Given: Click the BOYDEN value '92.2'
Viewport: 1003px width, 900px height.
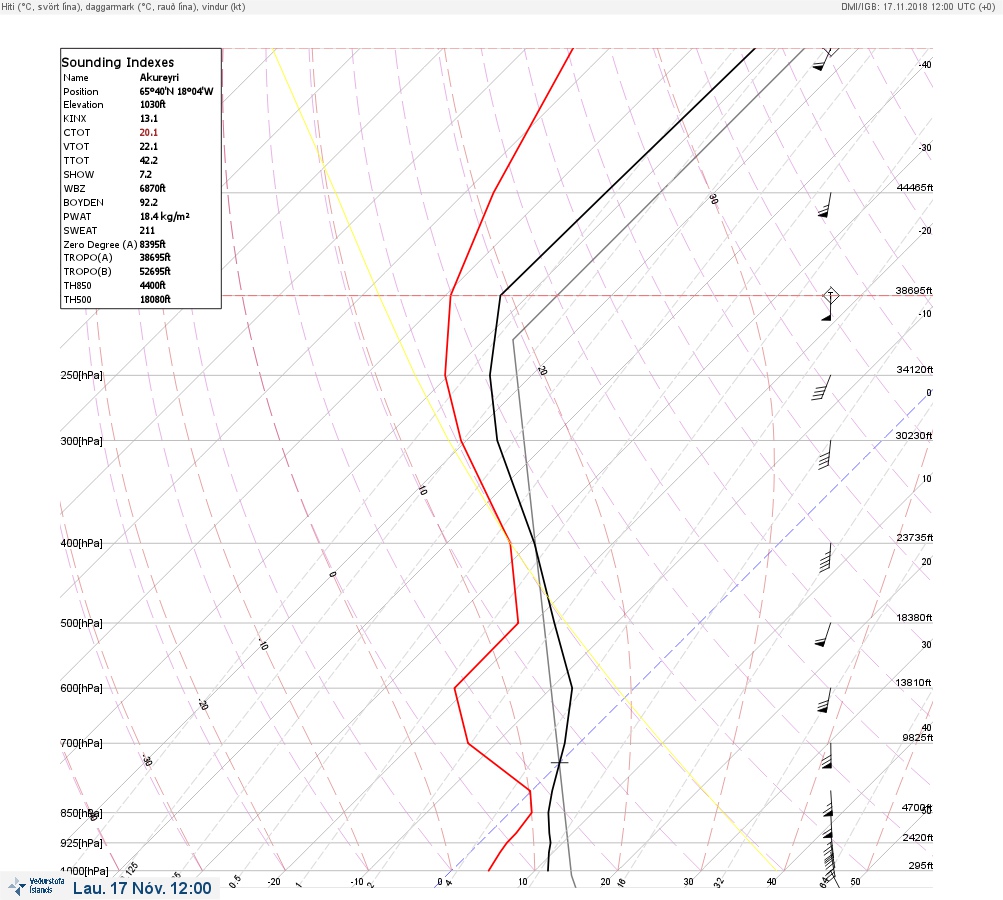Looking at the screenshot, I should coord(148,202).
